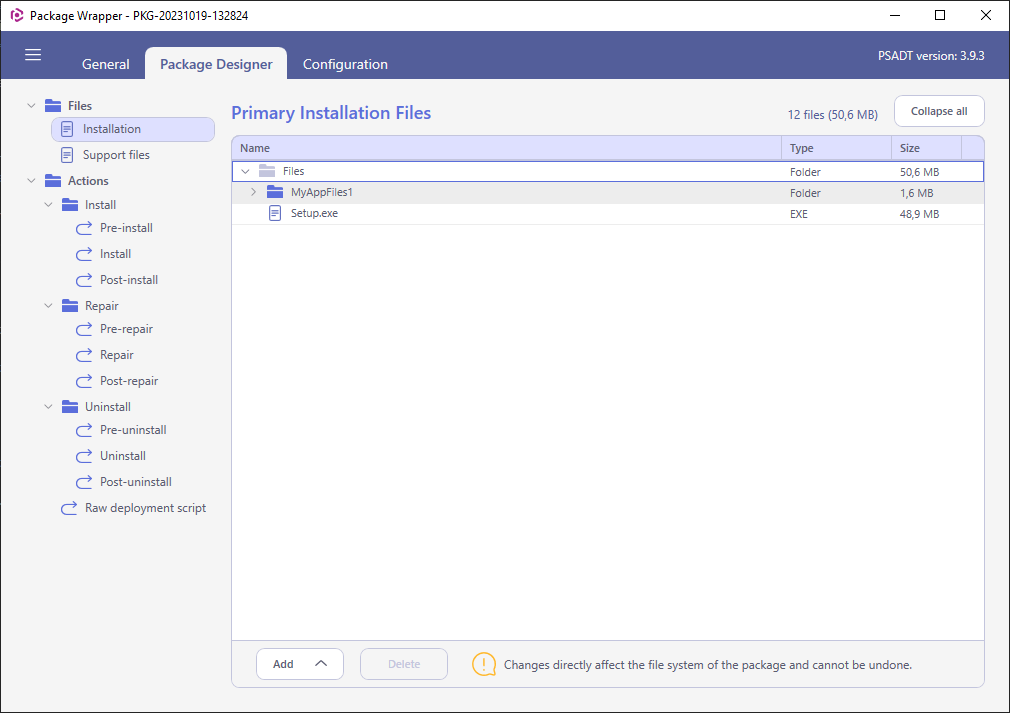Click the Install folder icon
Screen dimensions: 1010x713
[x=70, y=204]
